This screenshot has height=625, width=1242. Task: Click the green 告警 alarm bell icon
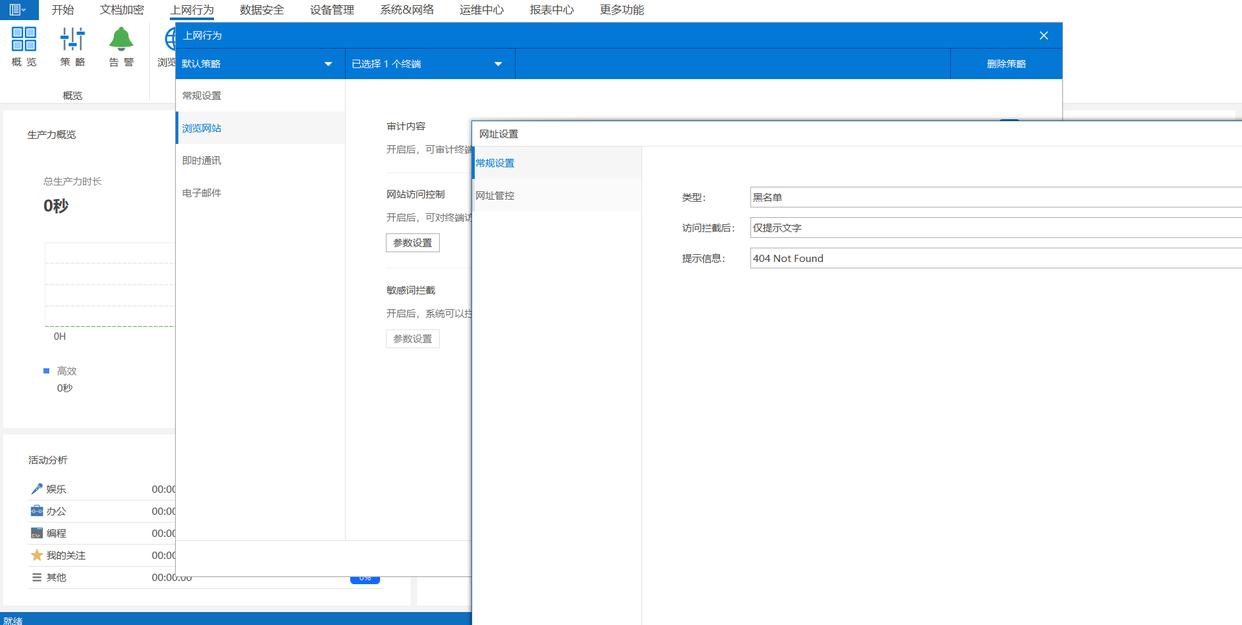point(121,40)
